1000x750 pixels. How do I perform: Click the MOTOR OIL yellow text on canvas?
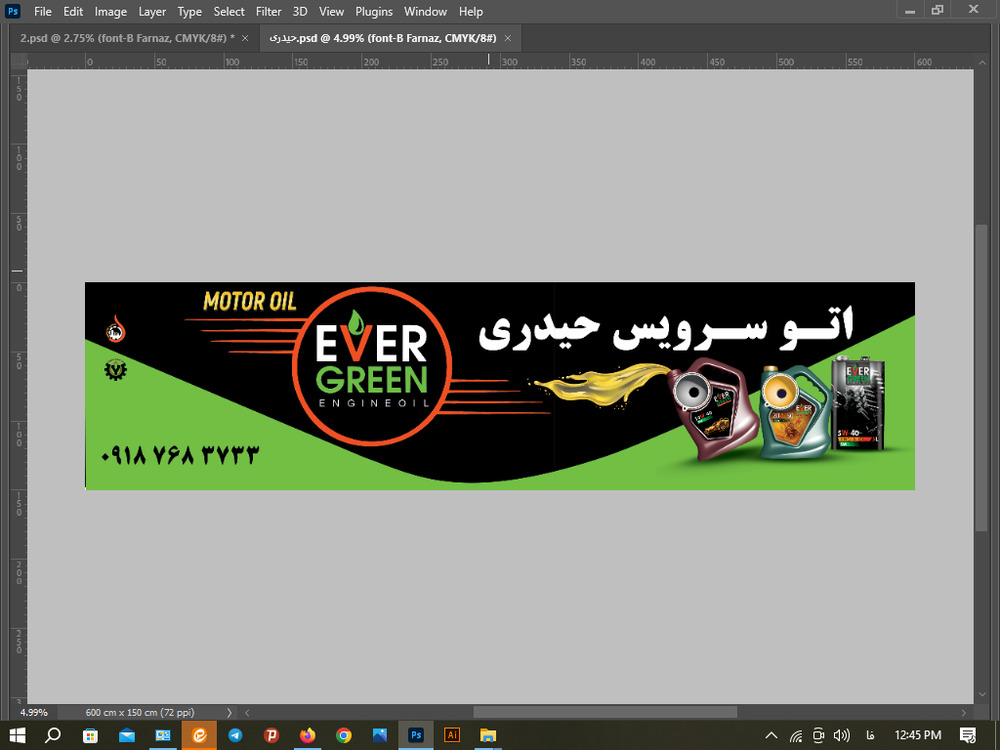coord(250,301)
